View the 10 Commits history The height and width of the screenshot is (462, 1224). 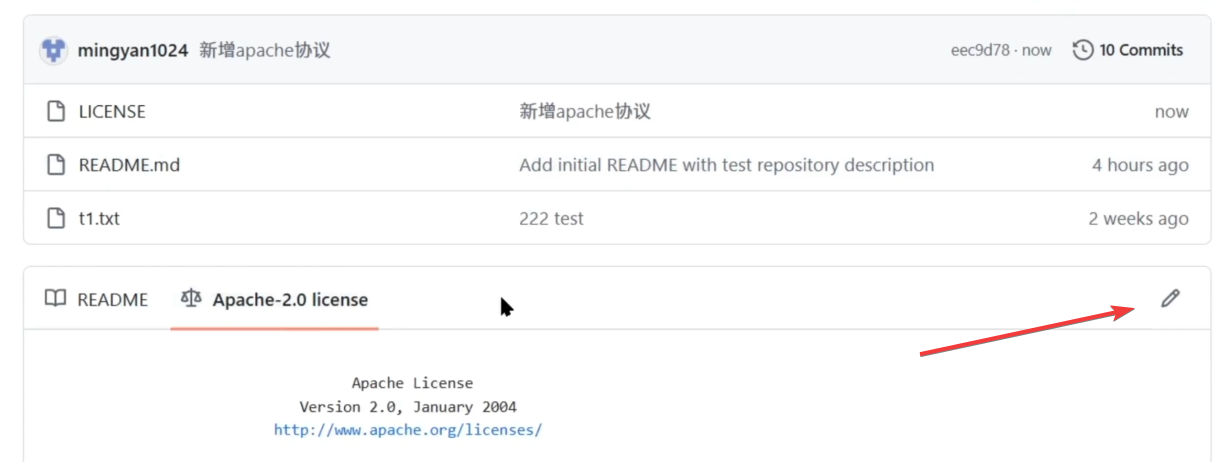(1128, 50)
